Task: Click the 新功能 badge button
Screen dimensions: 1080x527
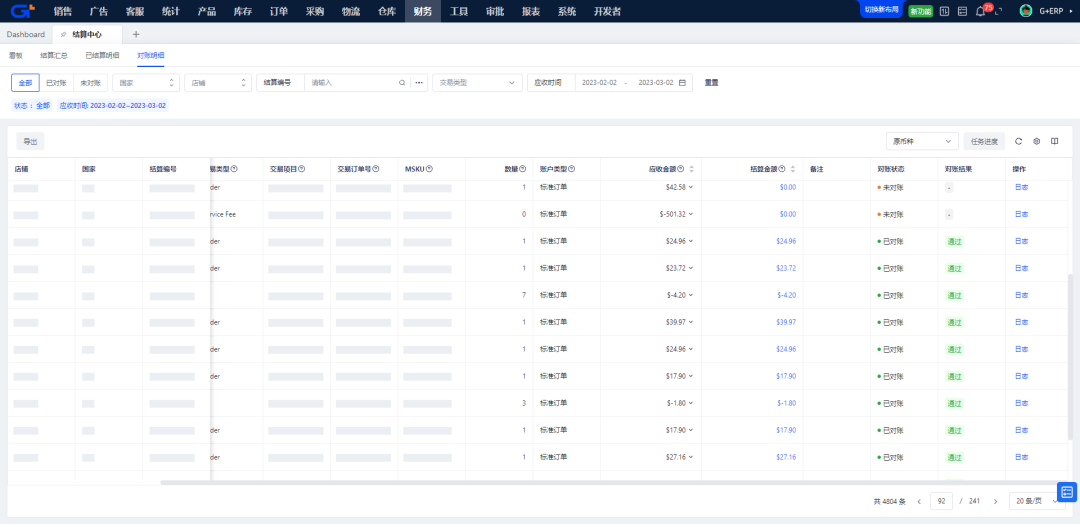Action: [x=921, y=12]
